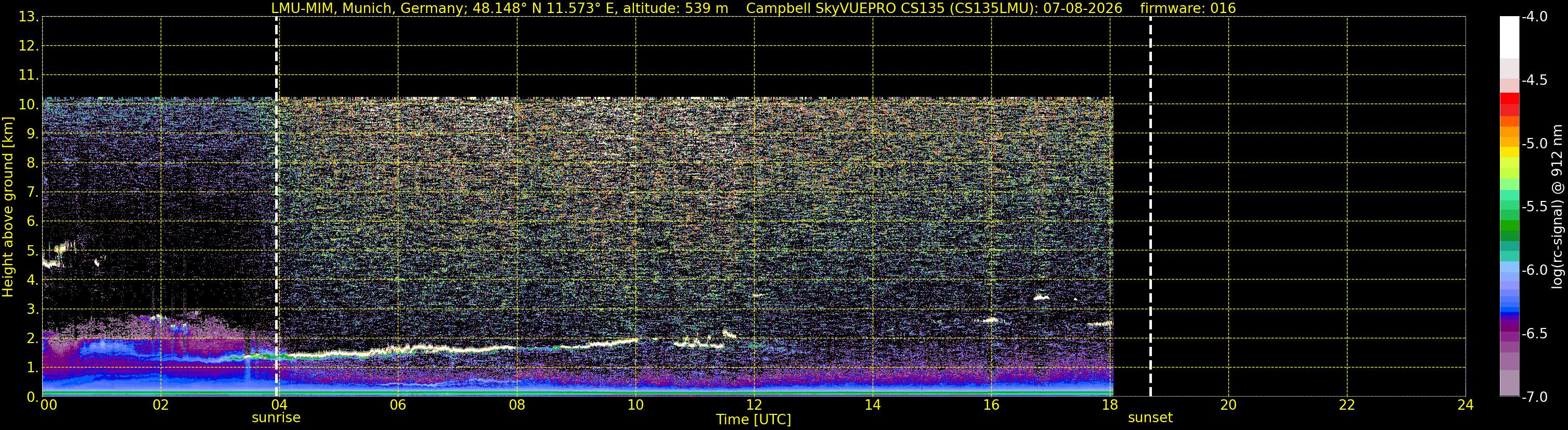Click the '18' time axis tick label

(x=1110, y=405)
